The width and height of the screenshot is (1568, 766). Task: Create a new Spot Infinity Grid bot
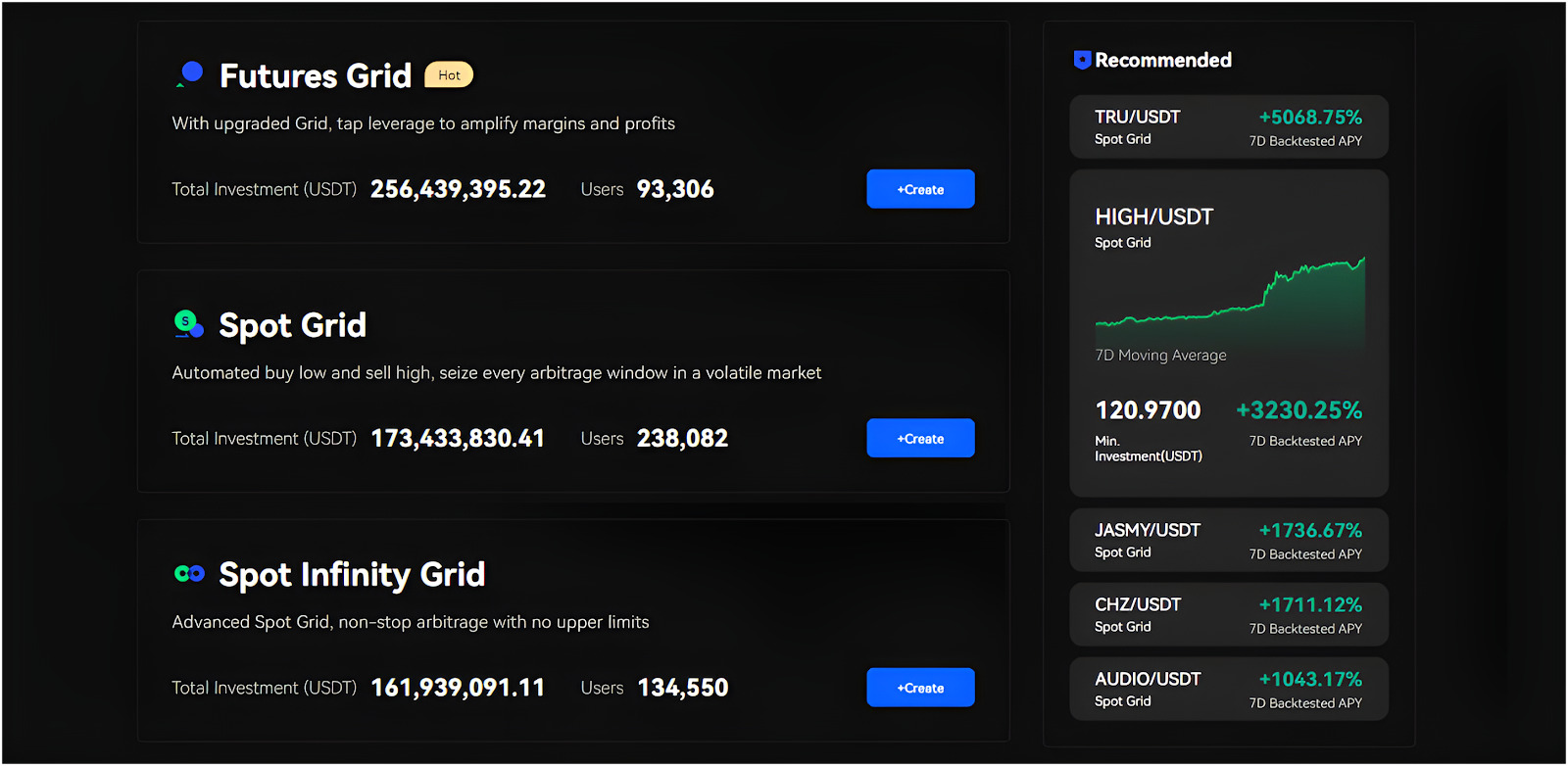click(920, 688)
